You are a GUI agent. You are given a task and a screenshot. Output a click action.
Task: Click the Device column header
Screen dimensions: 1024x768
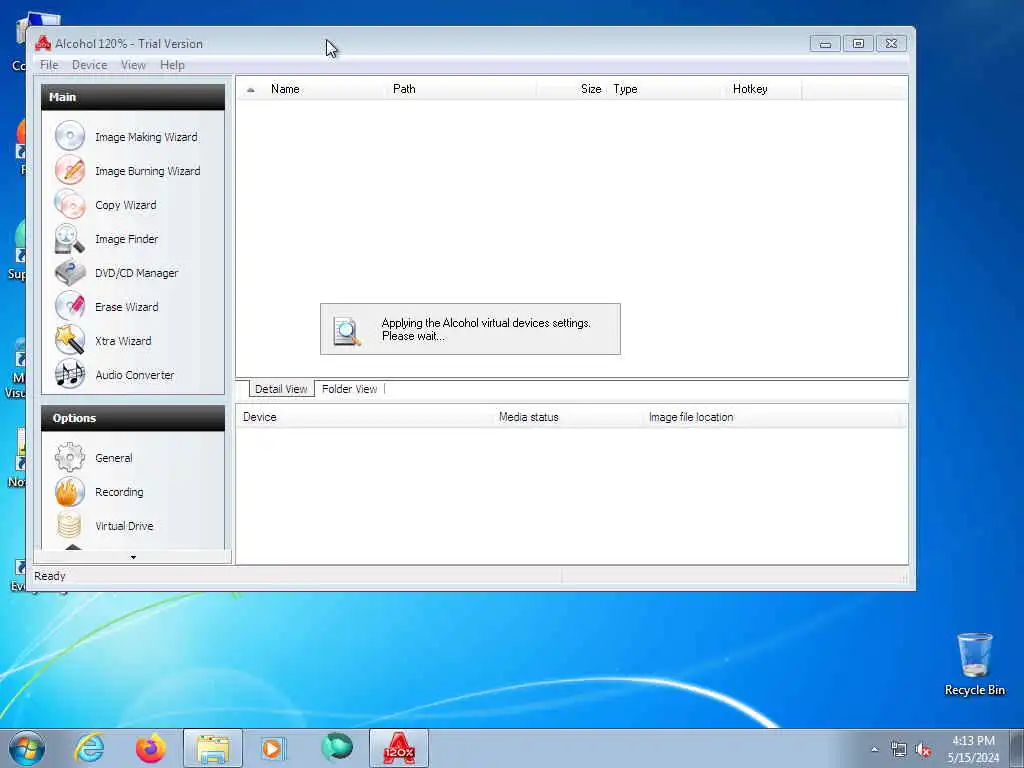click(x=366, y=417)
